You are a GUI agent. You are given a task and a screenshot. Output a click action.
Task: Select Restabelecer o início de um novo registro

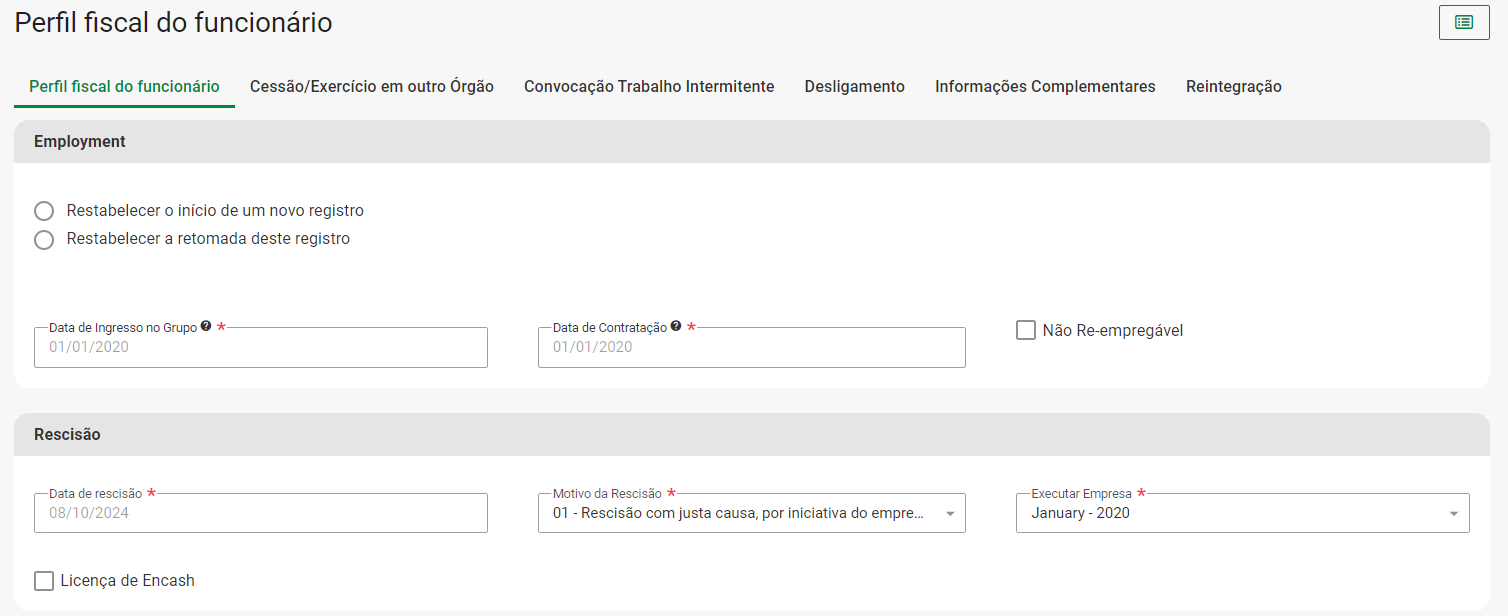click(44, 211)
